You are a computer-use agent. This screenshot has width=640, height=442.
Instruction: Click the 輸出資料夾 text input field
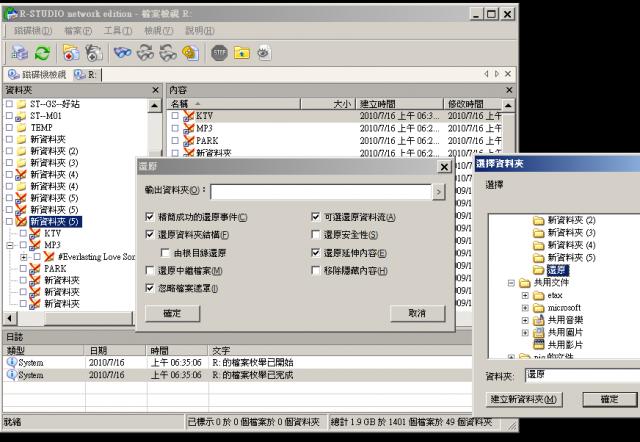pyautogui.click(x=321, y=192)
